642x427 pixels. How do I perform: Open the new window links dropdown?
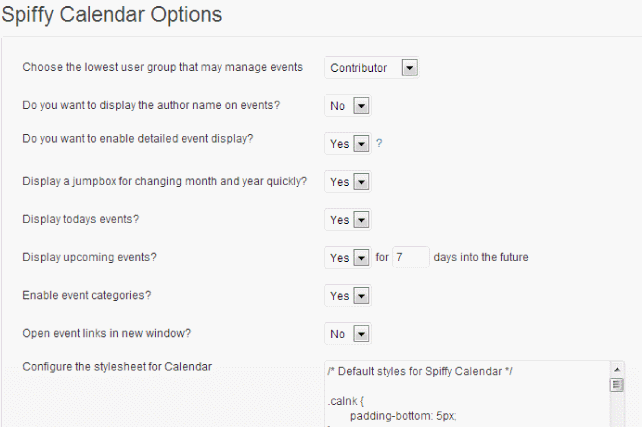348,334
